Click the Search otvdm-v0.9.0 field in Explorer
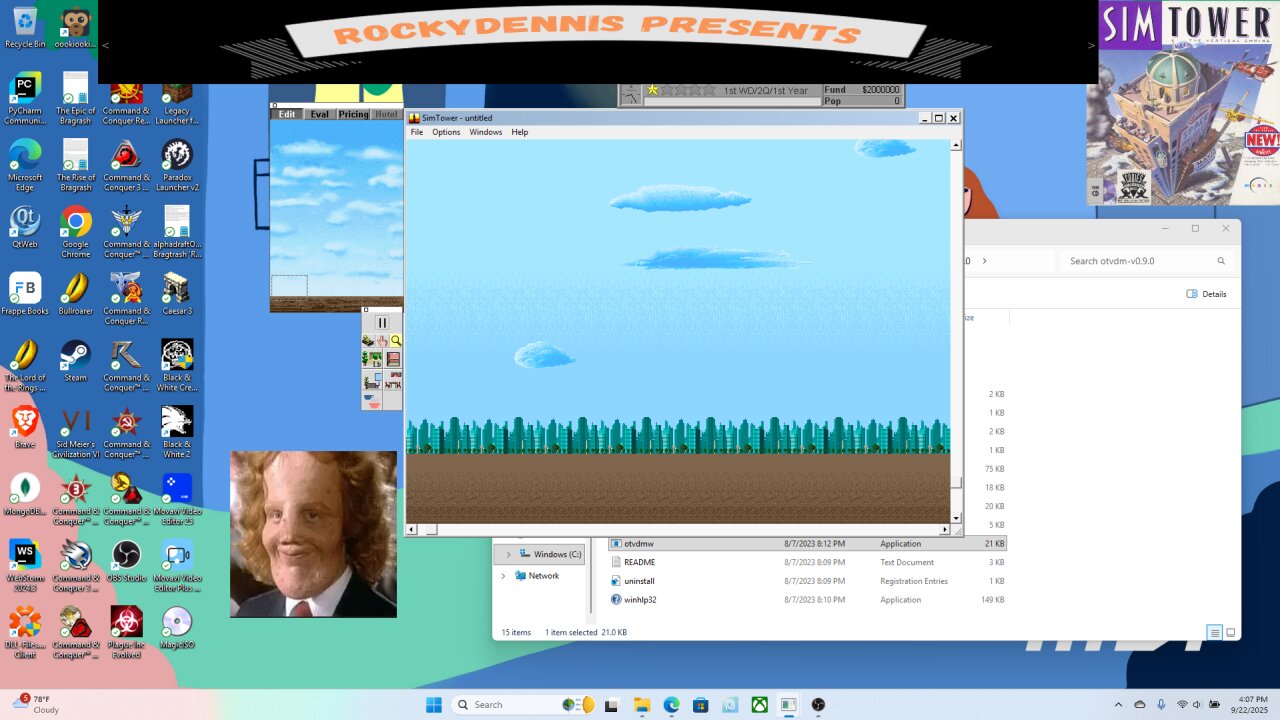 point(1146,261)
